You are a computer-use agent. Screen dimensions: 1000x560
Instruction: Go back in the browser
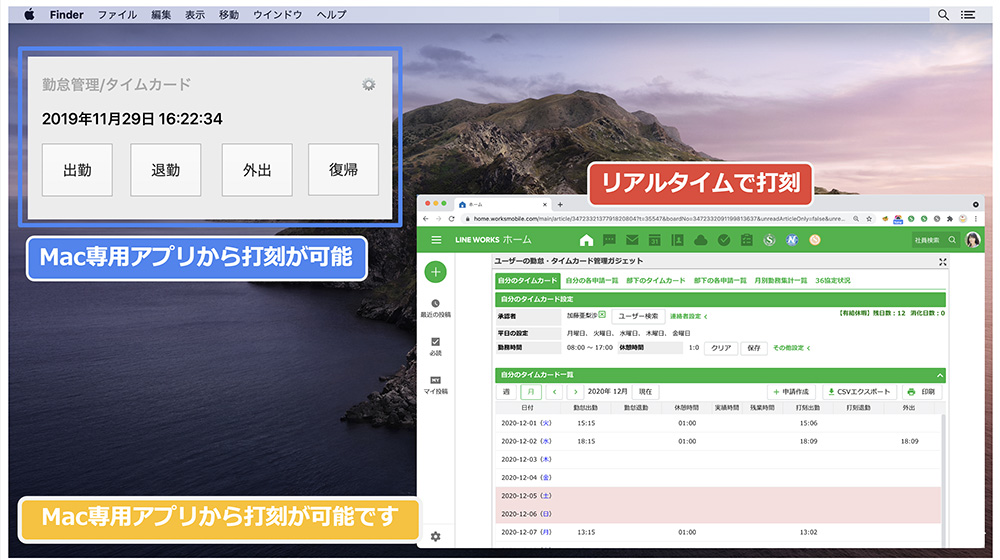pos(426,219)
